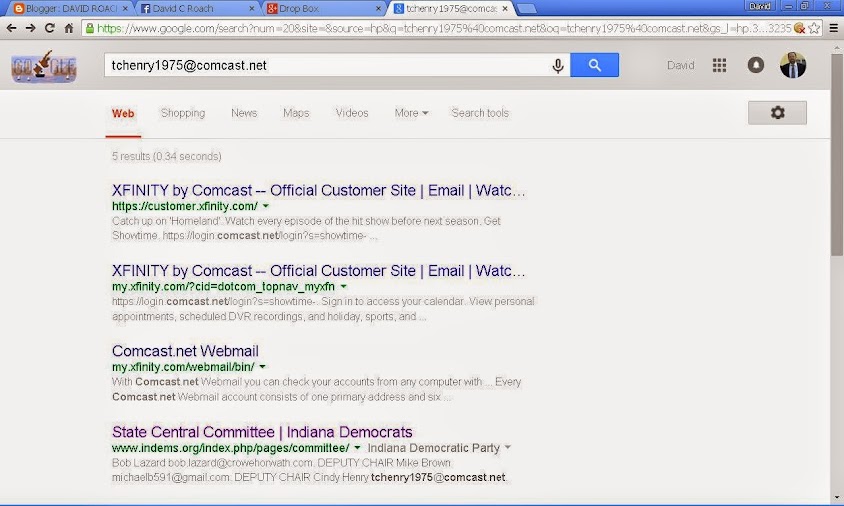Open the Chrome hamburger menu
Image resolution: width=844 pixels, height=506 pixels.
coord(833,29)
